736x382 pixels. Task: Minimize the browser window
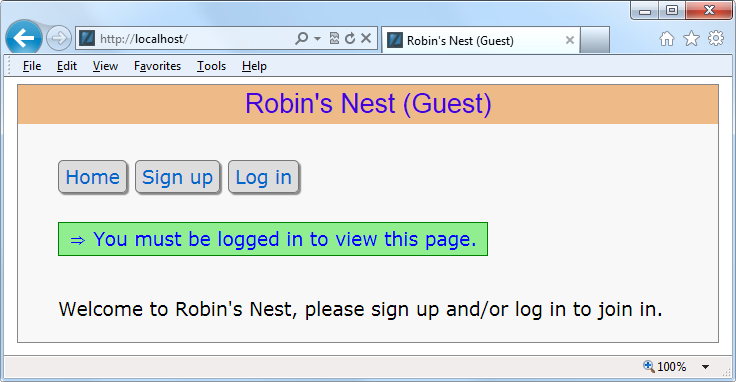point(644,11)
